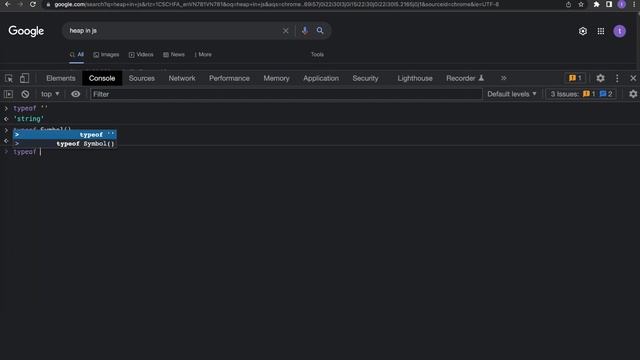The image size is (640, 360).
Task: Toggle the live expression eye icon
Action: tap(76, 94)
